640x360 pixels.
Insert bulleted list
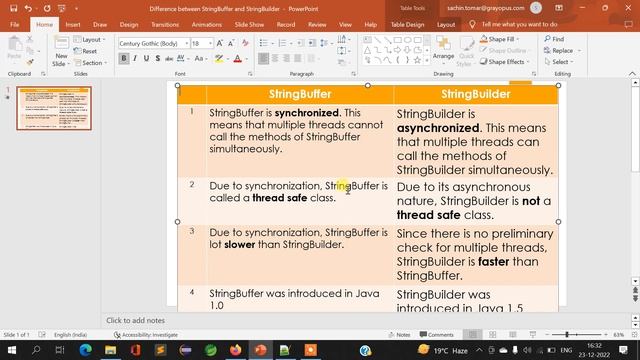263,43
